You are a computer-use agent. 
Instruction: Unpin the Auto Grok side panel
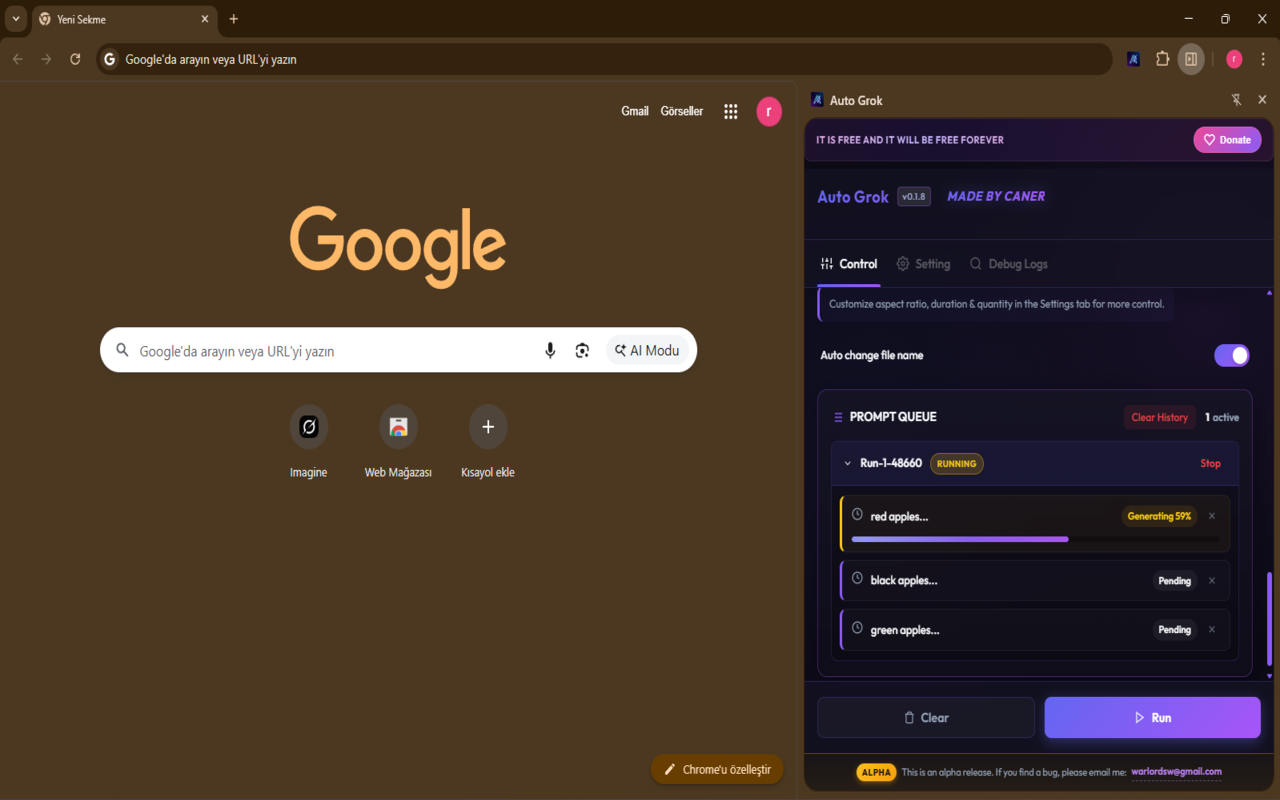tap(1236, 100)
